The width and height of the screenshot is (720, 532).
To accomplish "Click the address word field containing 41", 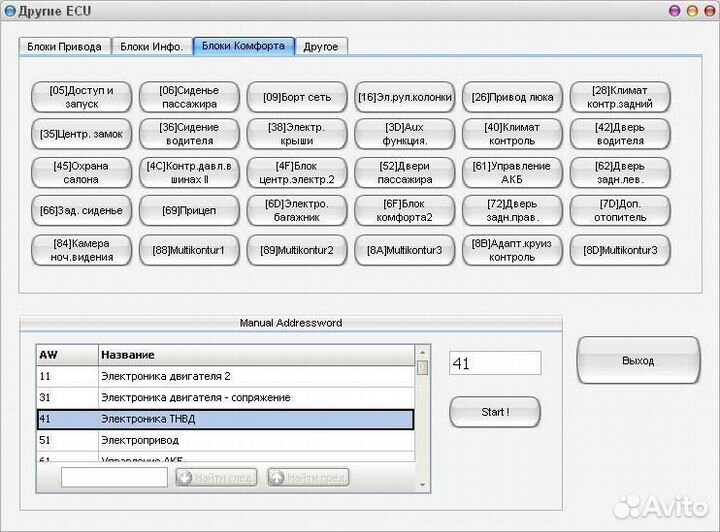I will 494,363.
